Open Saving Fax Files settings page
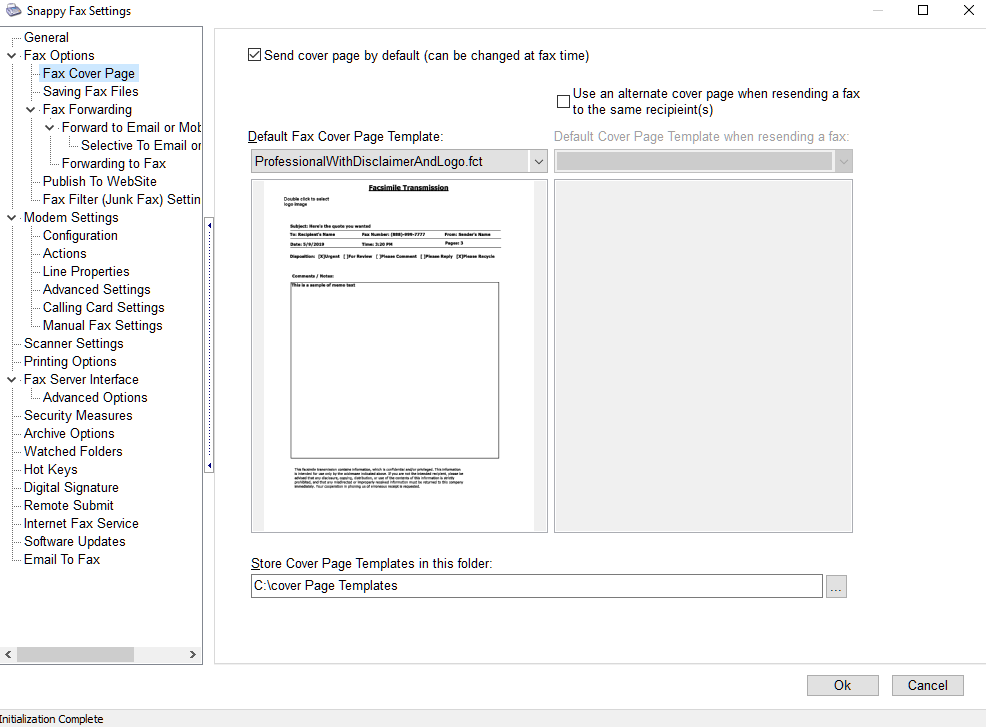This screenshot has width=986, height=727. tap(90, 91)
